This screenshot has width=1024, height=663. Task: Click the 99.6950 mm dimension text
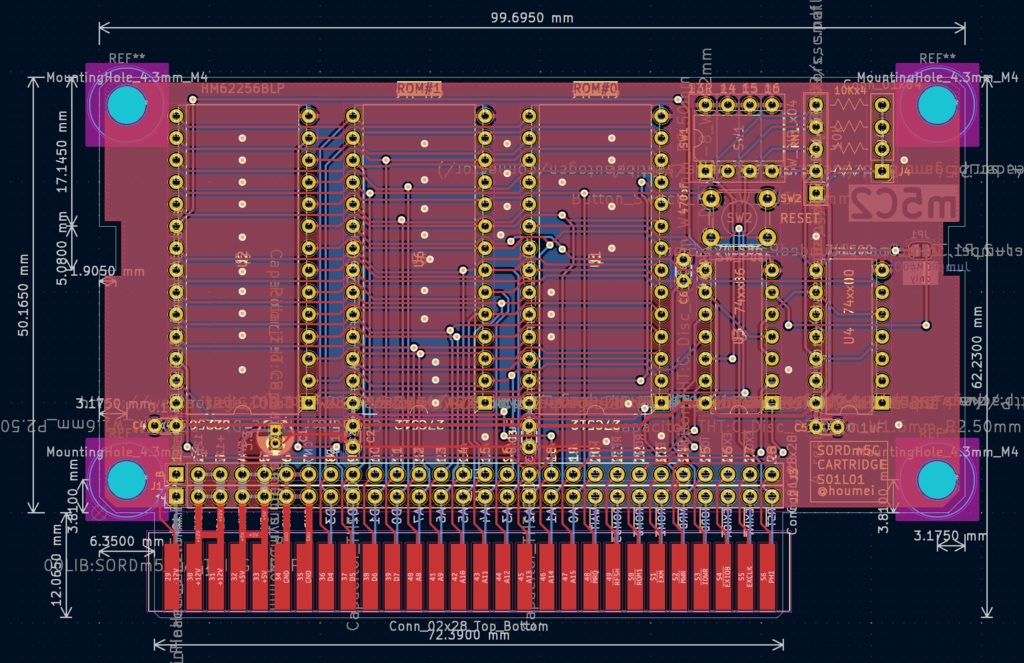[x=532, y=18]
